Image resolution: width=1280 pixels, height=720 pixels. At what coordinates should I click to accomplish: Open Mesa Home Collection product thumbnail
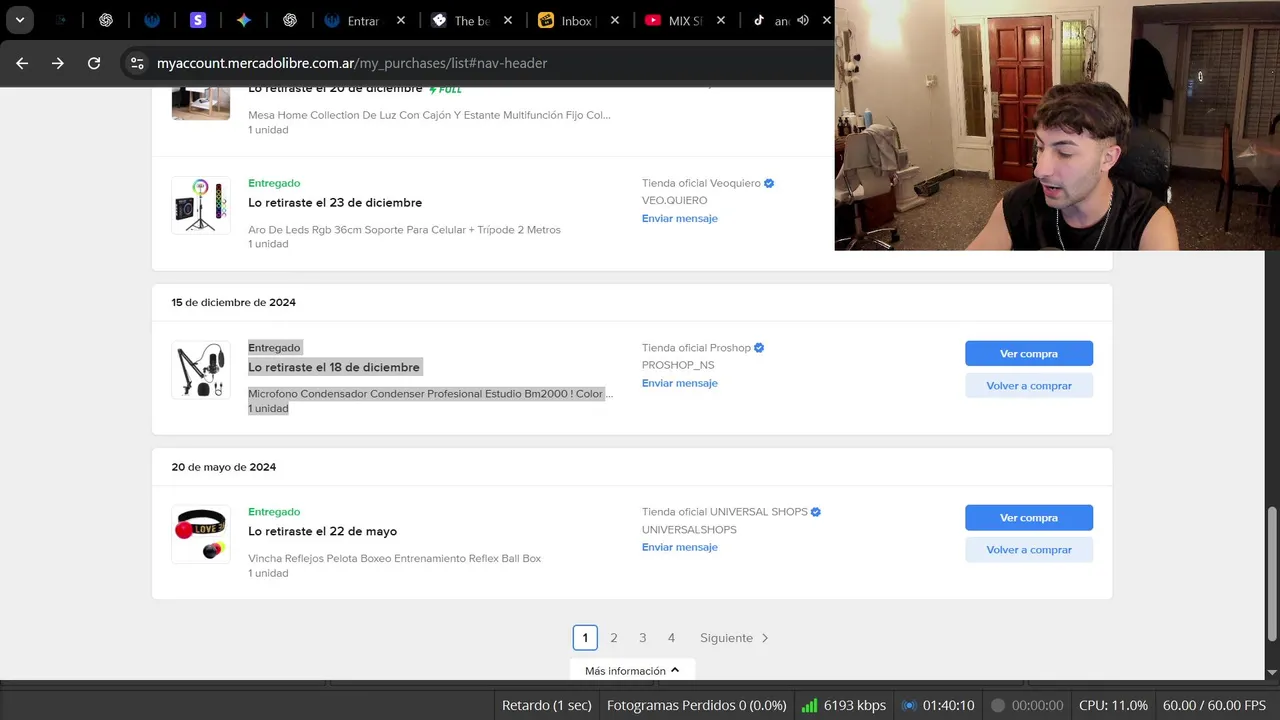(x=201, y=103)
